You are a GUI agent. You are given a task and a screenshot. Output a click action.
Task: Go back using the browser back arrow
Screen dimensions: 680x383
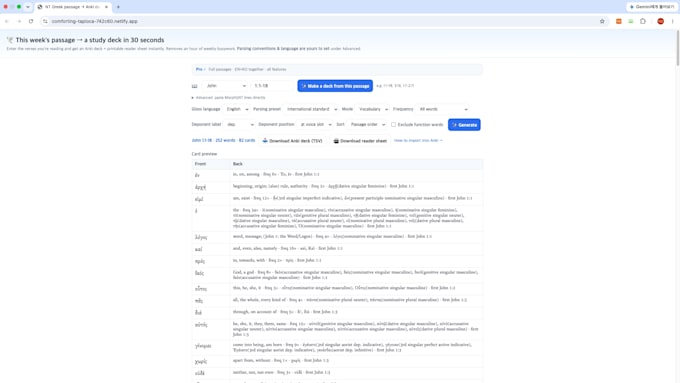coord(7,21)
